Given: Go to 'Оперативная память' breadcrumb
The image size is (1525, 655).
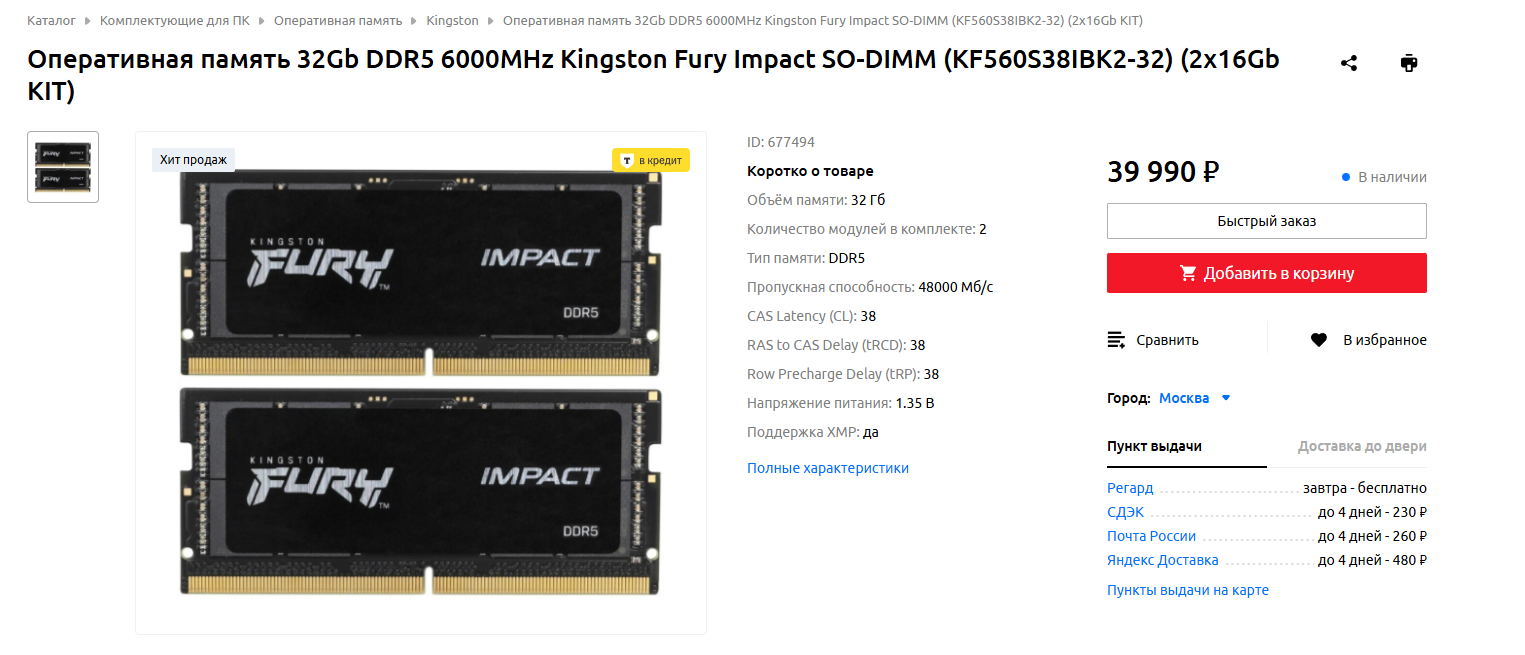Looking at the screenshot, I should (x=338, y=20).
